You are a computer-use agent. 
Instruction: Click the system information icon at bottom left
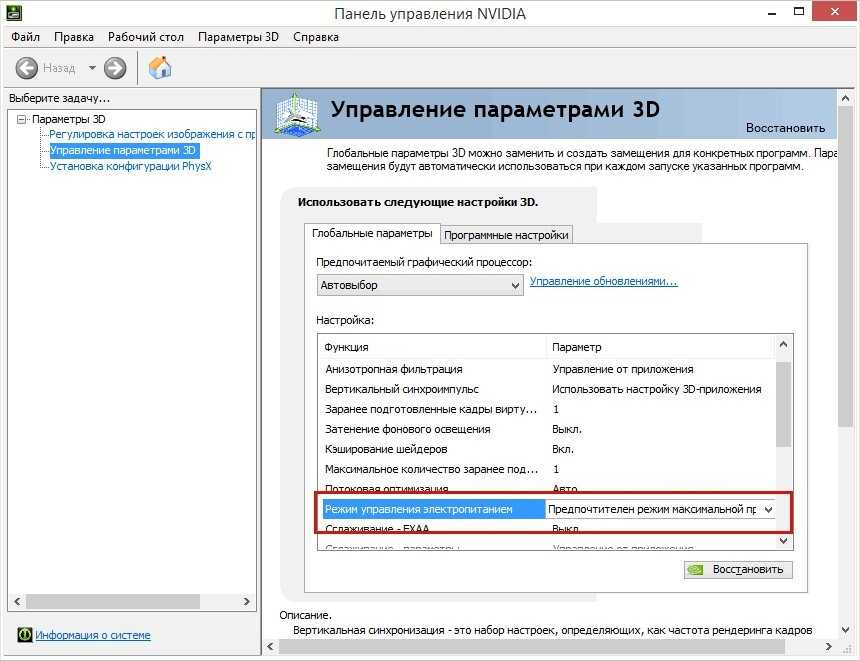[x=25, y=635]
